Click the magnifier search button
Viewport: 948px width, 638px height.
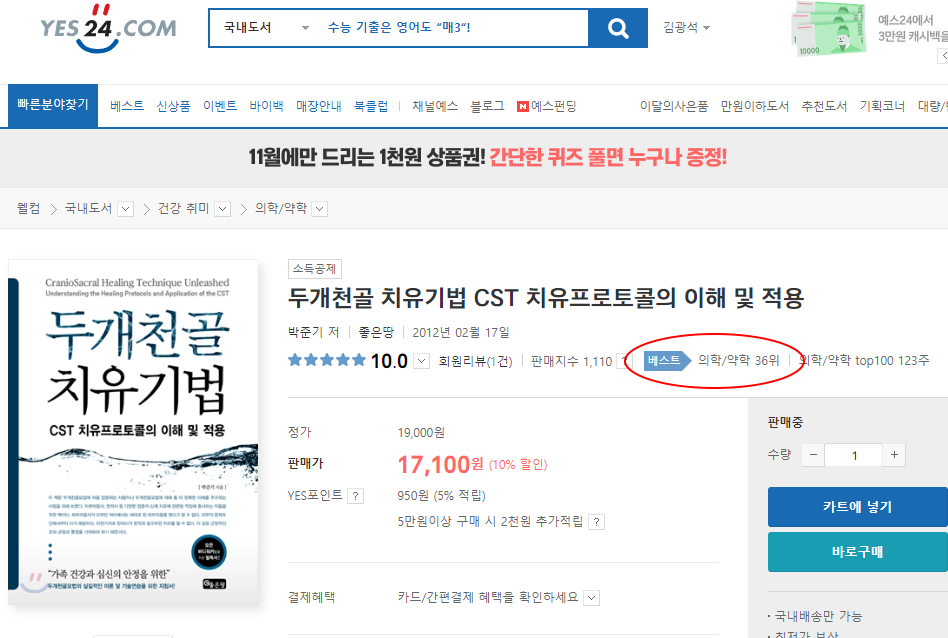pos(618,28)
